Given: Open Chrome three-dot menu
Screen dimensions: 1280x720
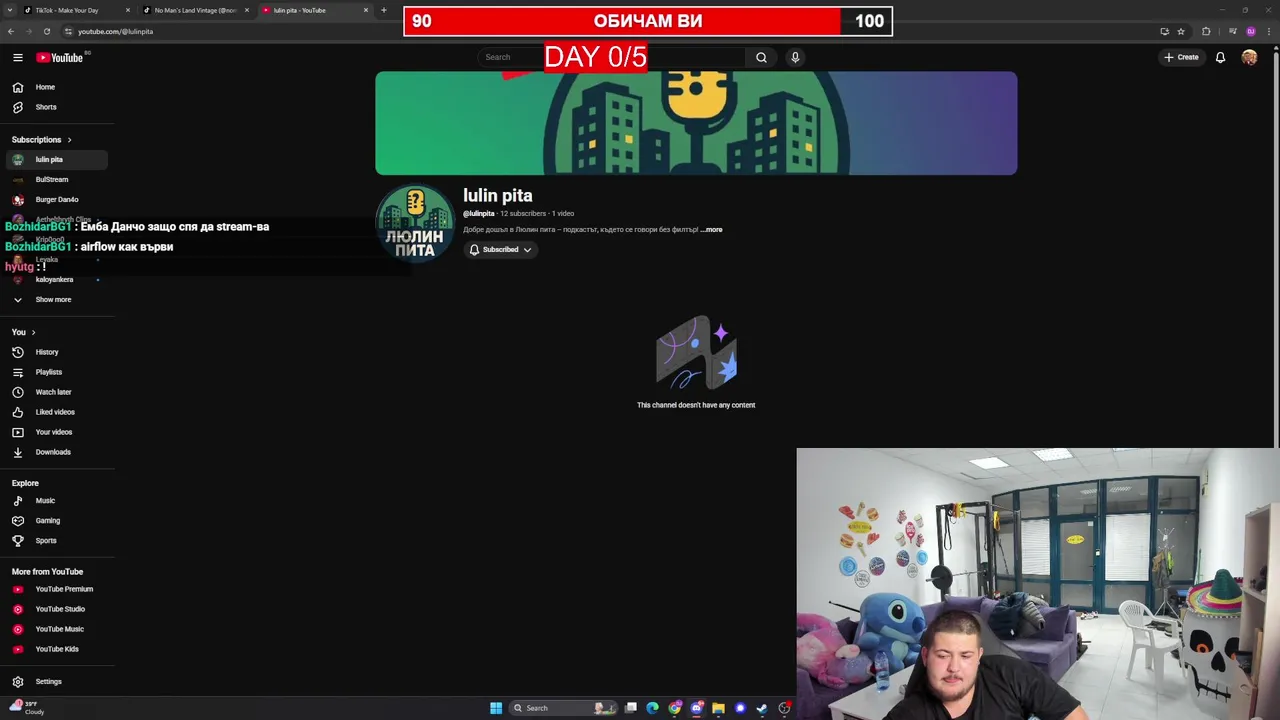Looking at the screenshot, I should point(1268,31).
